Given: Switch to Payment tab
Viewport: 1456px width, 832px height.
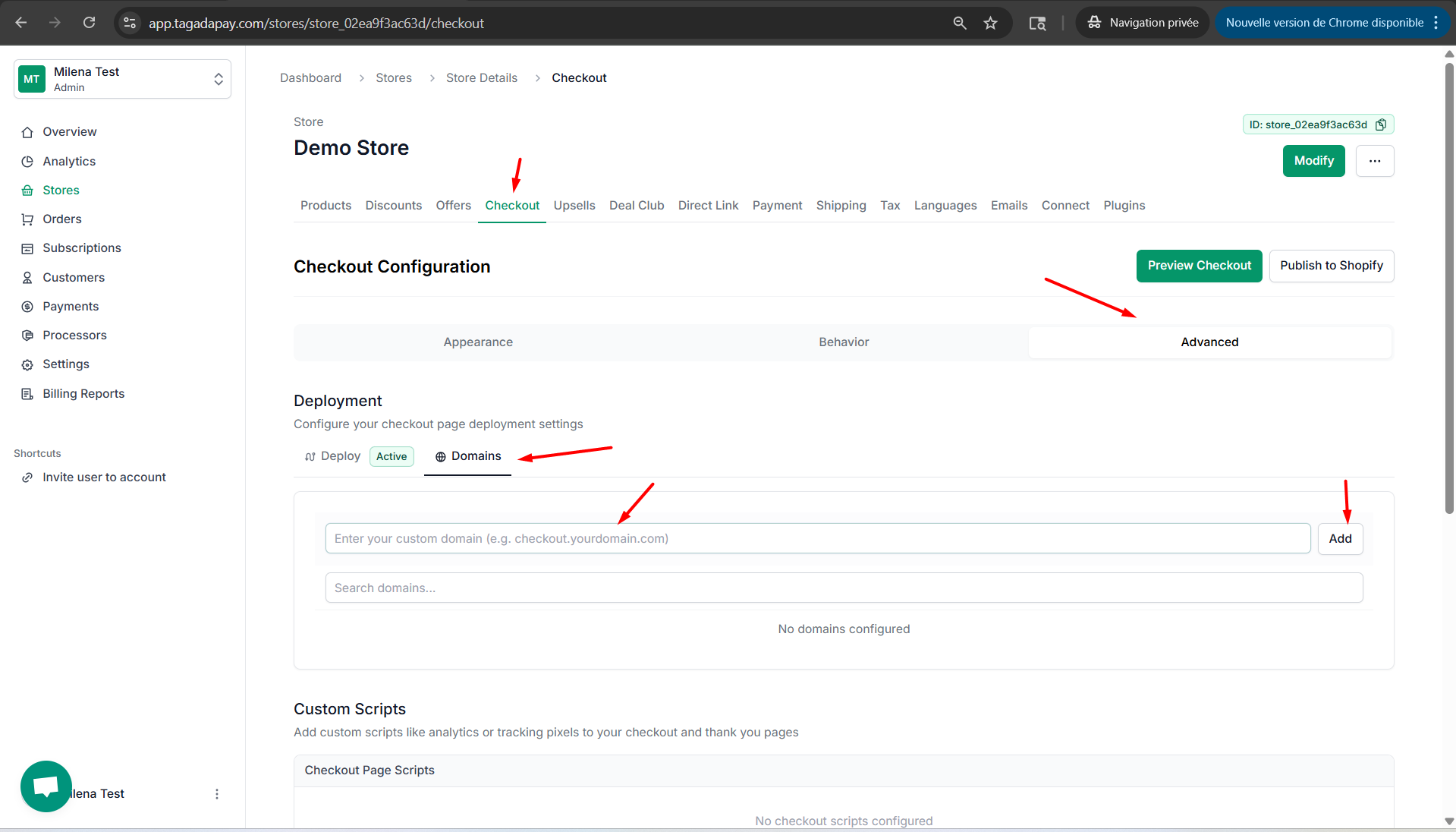Looking at the screenshot, I should [777, 205].
